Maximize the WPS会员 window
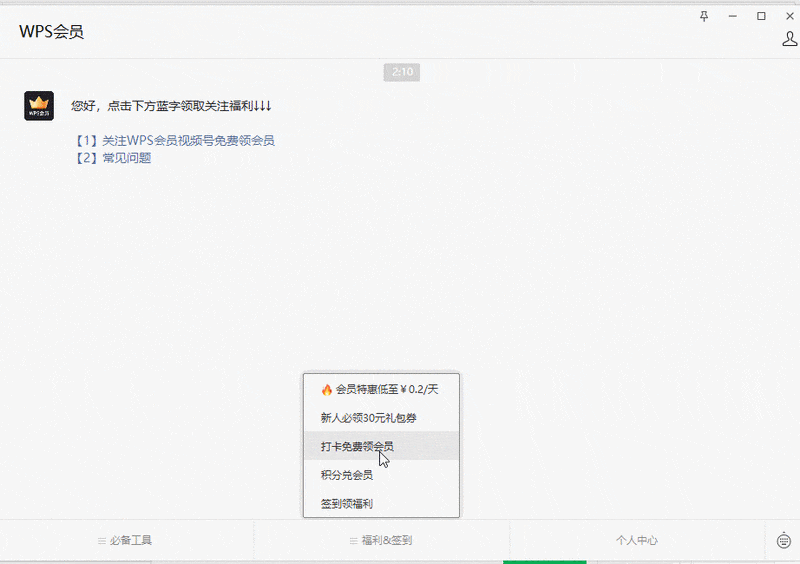800x564 pixels. coord(761,16)
